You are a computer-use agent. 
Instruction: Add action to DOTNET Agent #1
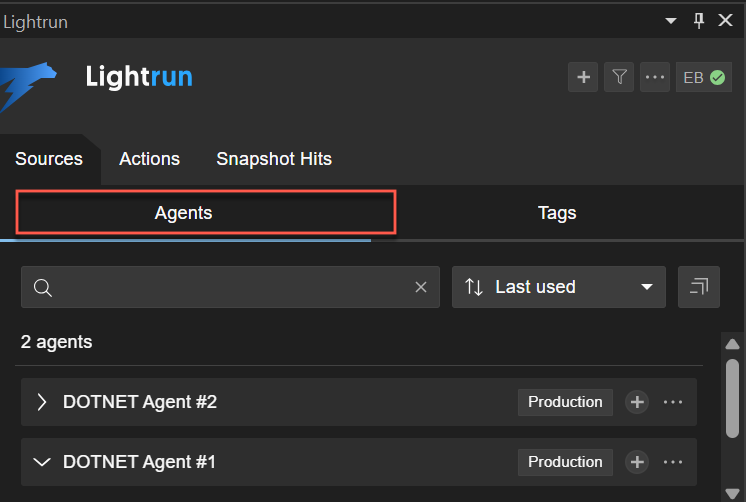pyautogui.click(x=637, y=462)
